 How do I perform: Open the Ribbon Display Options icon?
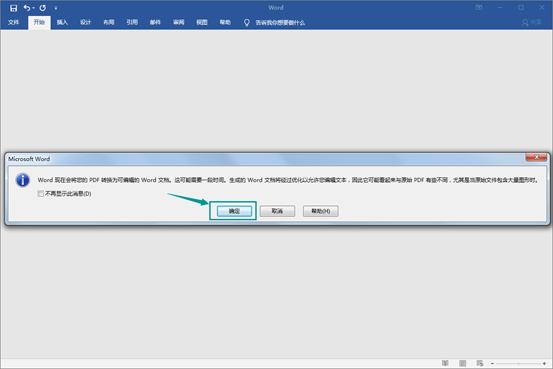pyautogui.click(x=479, y=7)
